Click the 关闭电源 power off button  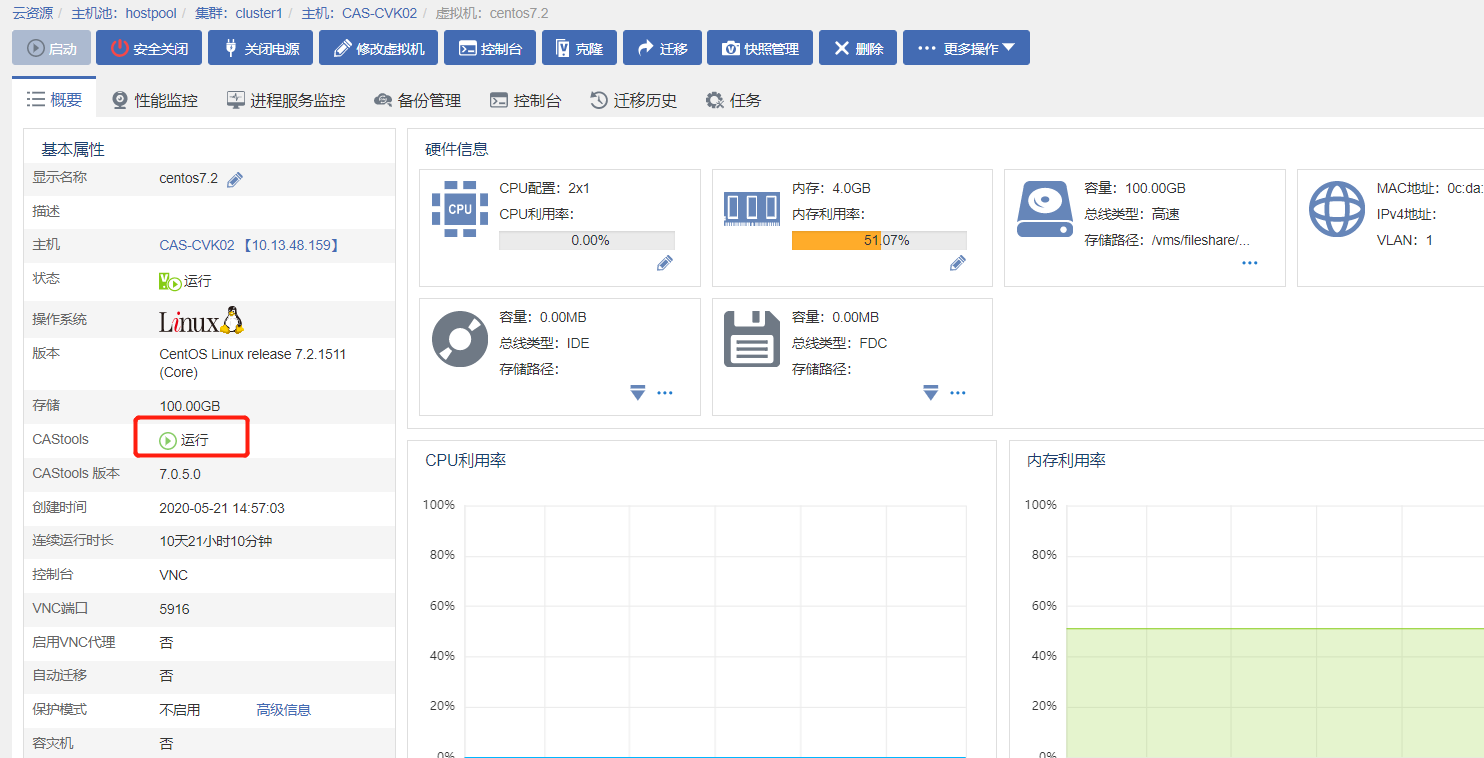260,48
